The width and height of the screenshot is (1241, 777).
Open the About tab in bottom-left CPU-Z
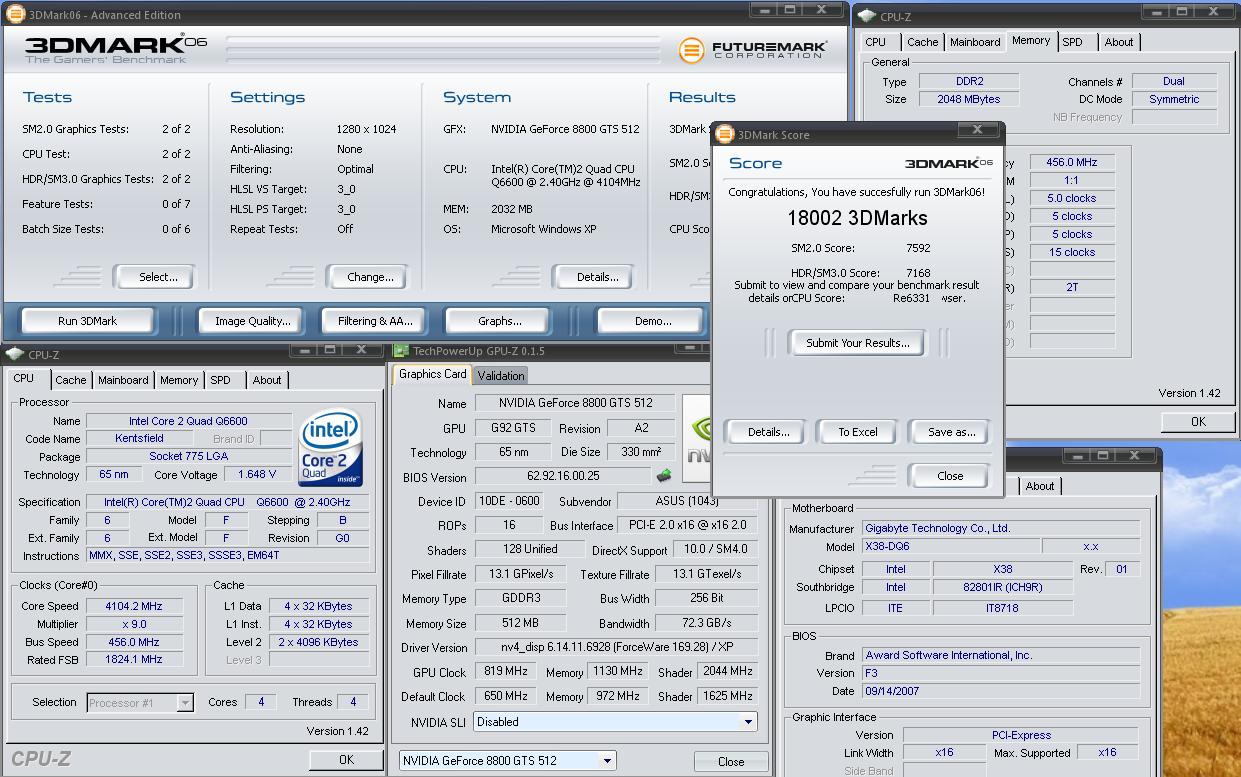coord(267,380)
